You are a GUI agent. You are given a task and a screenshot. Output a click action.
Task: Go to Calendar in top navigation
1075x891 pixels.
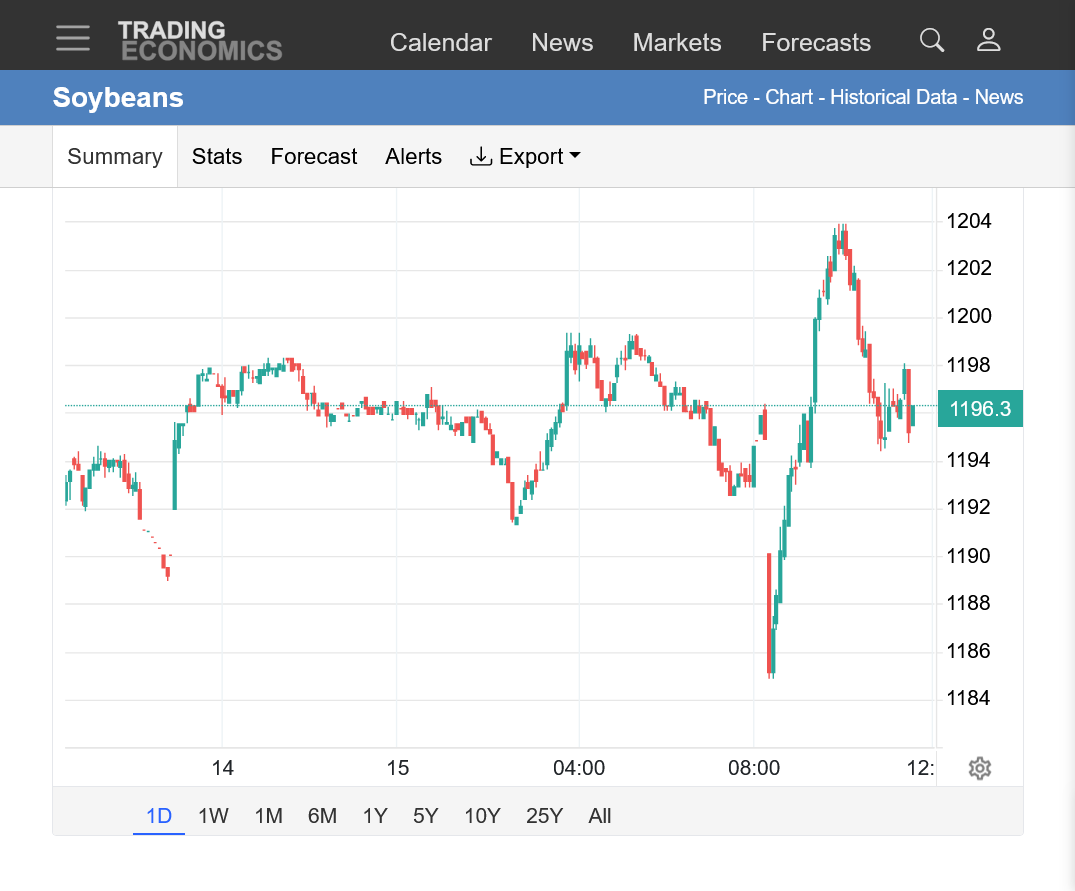(441, 42)
